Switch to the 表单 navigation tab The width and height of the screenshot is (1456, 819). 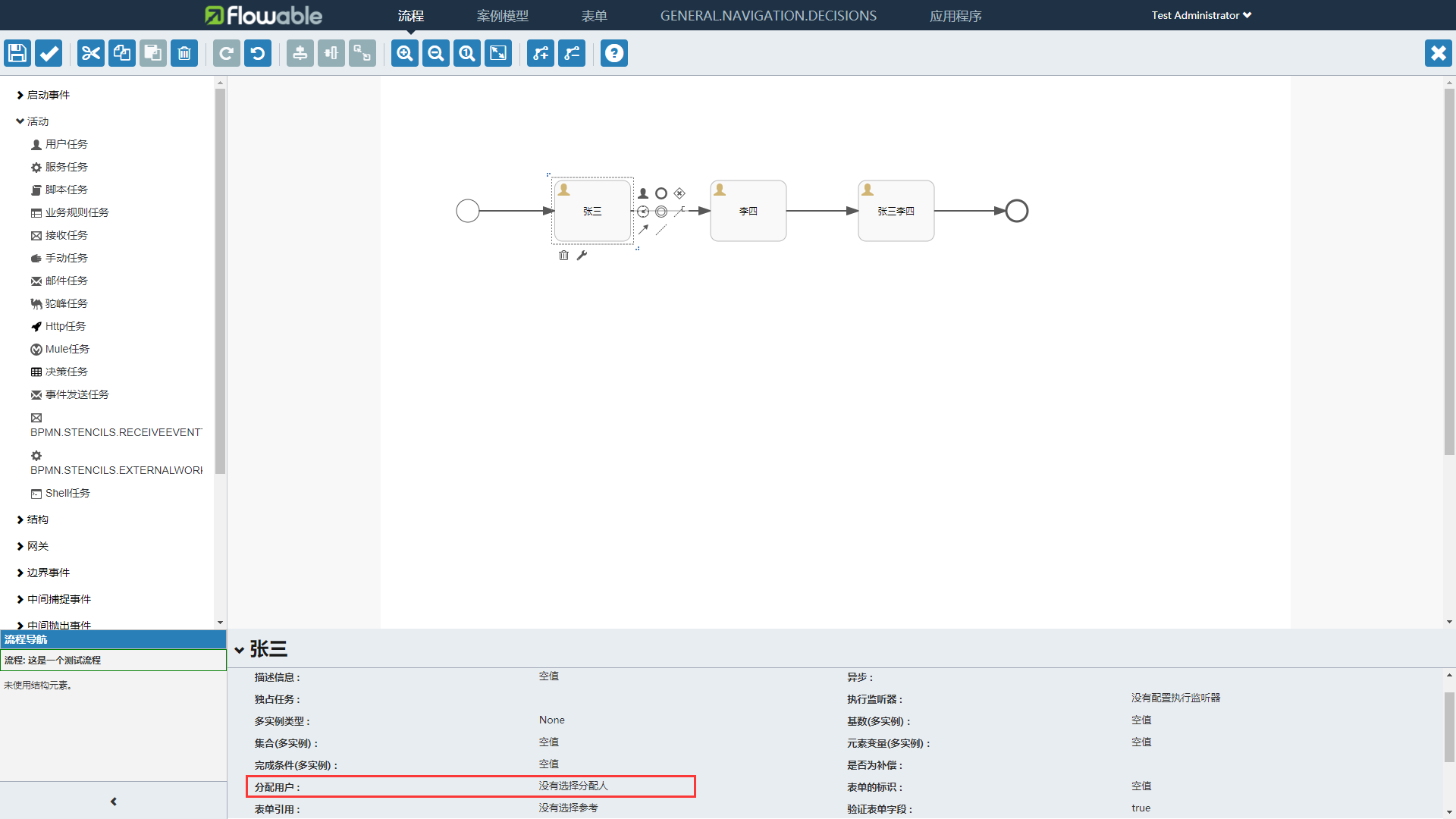[x=594, y=16]
